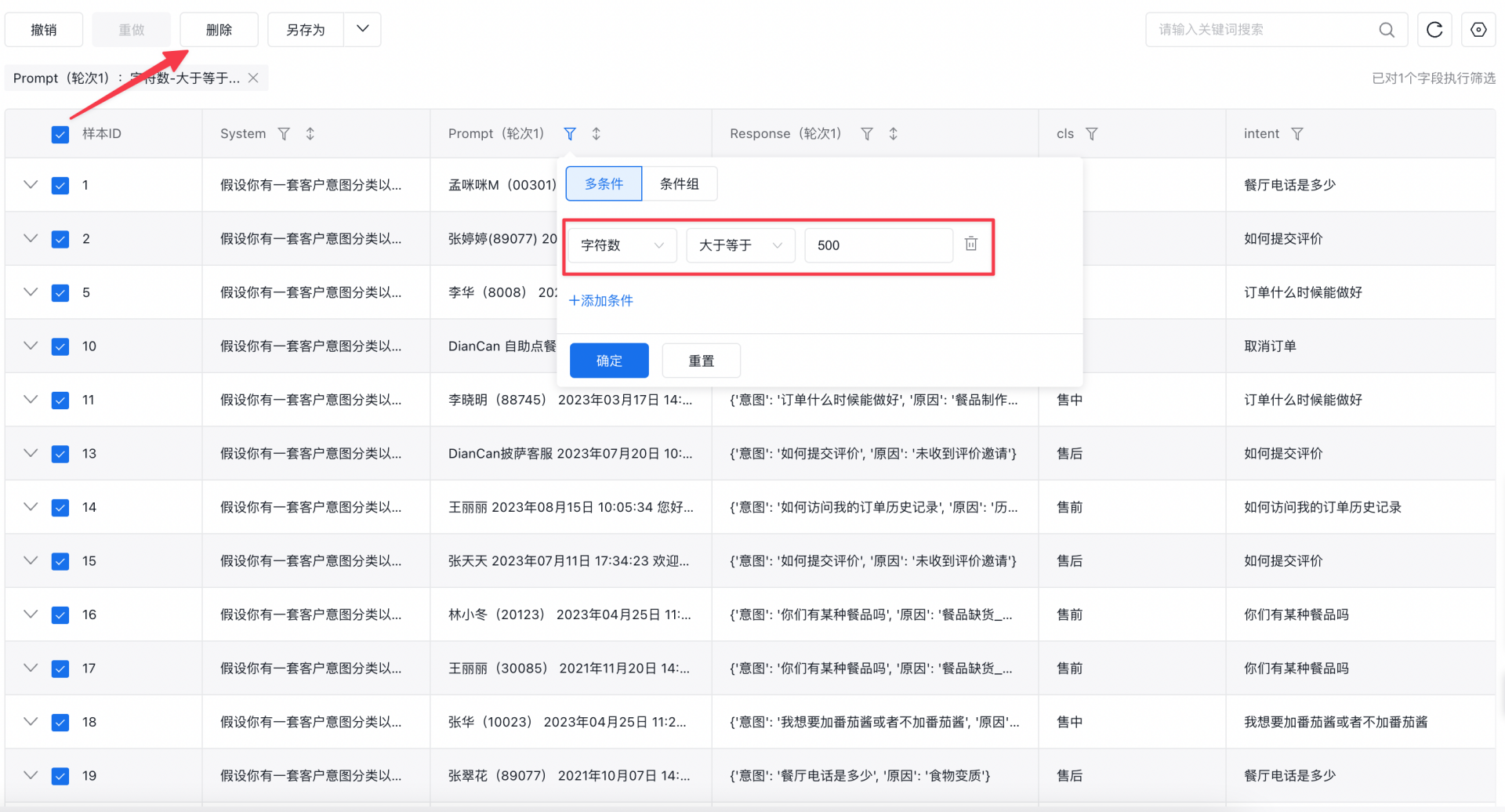
Task: Click the 重做 button
Action: click(132, 30)
